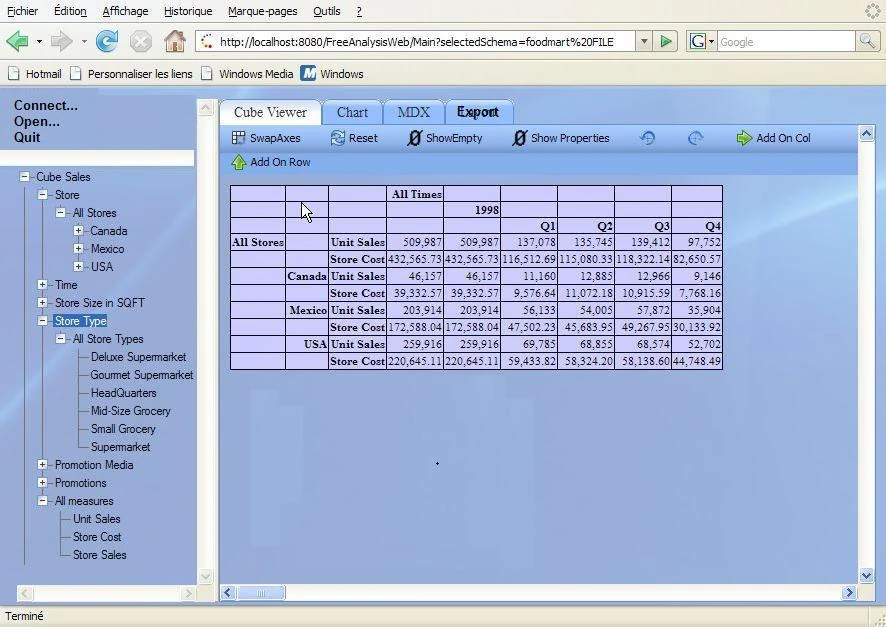
Task: Switch to the Chart tab
Action: 352,112
